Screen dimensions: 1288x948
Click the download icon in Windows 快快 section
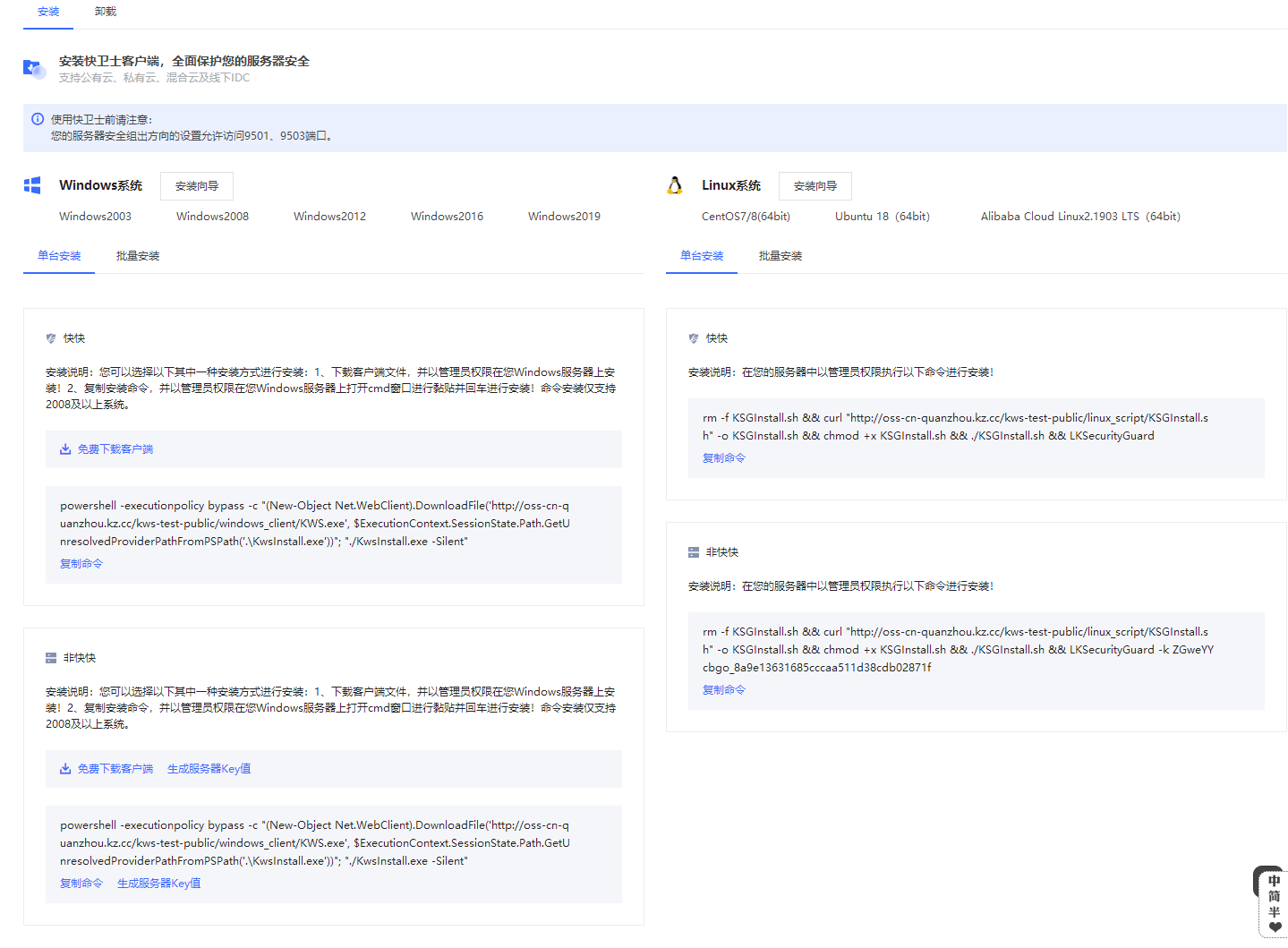tap(65, 449)
